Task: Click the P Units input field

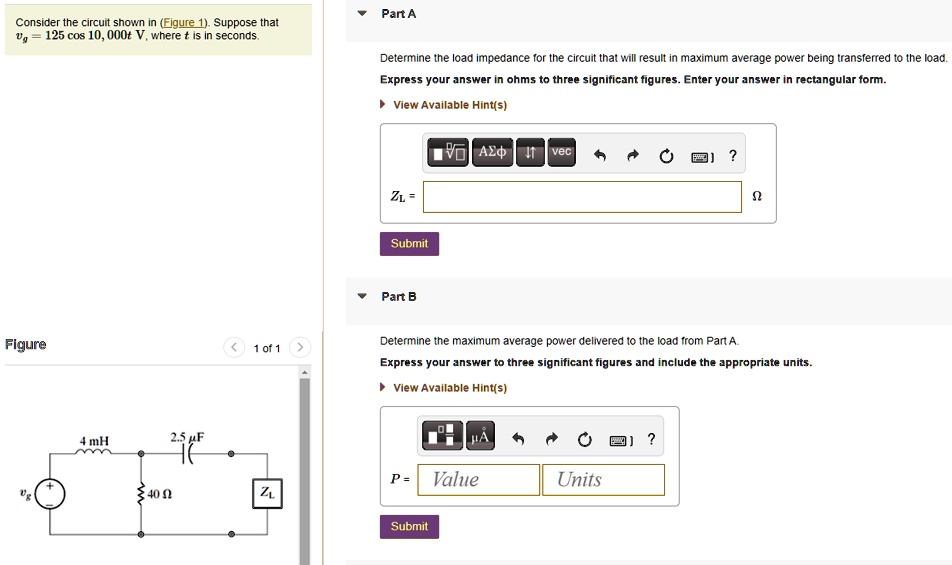Action: pyautogui.click(x=604, y=479)
